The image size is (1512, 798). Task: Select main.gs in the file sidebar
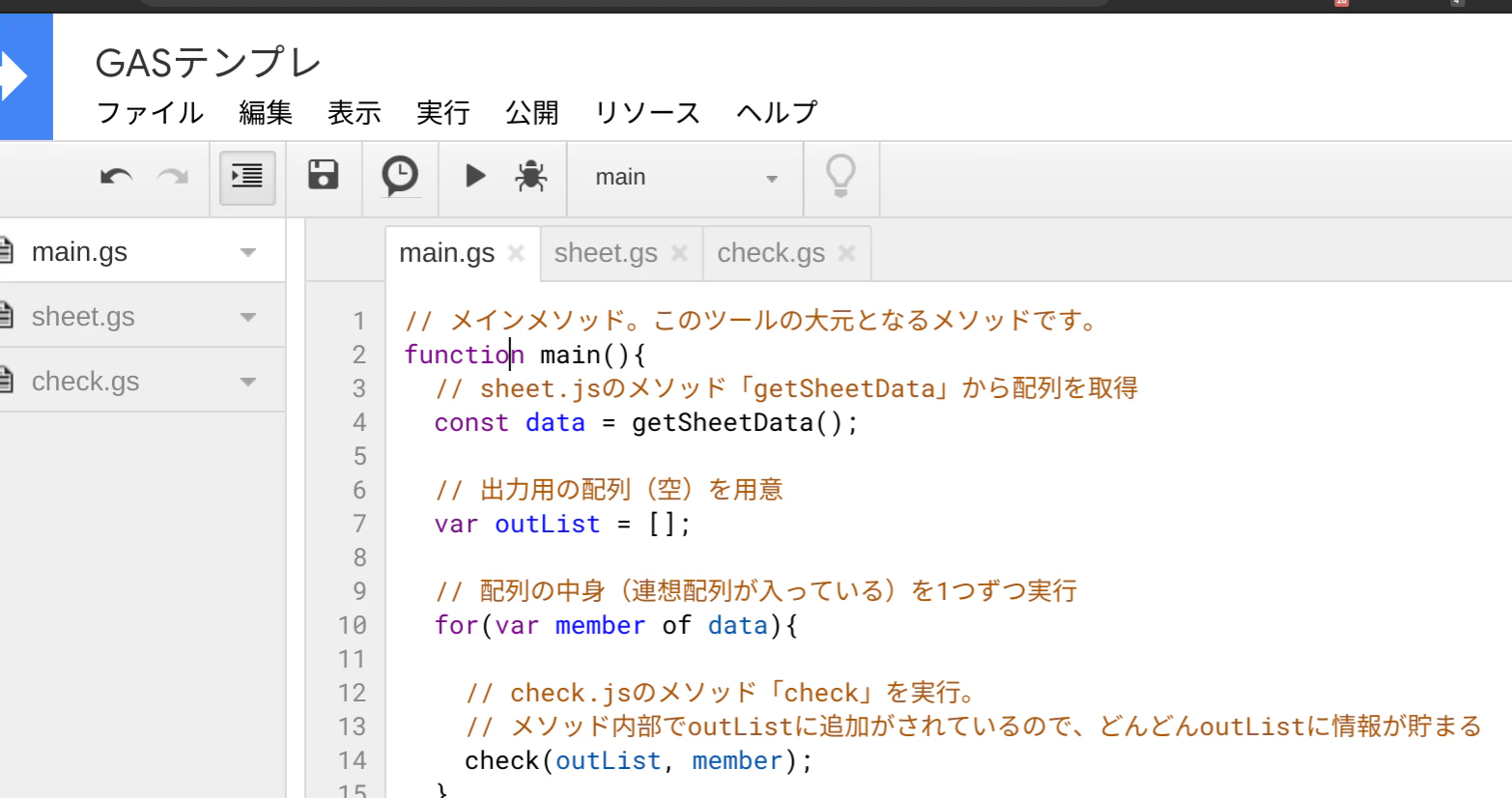142,252
